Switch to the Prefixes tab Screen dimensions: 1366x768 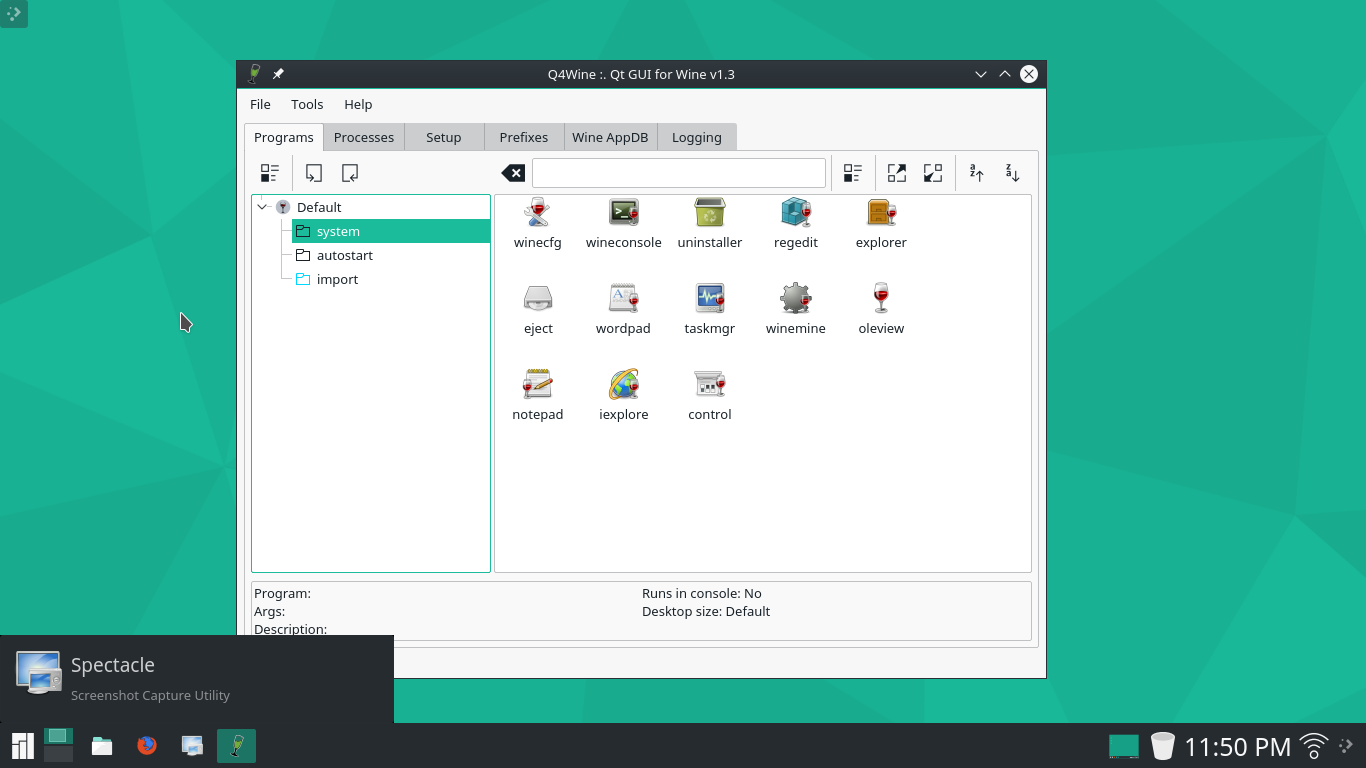(524, 137)
